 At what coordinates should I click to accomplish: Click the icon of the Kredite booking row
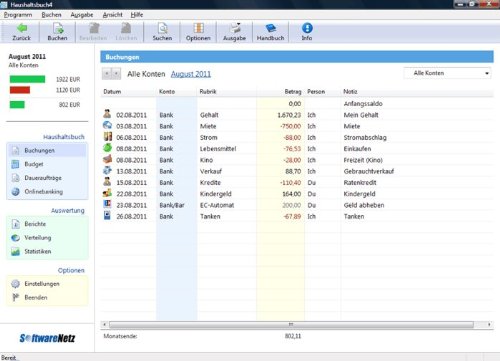107,182
